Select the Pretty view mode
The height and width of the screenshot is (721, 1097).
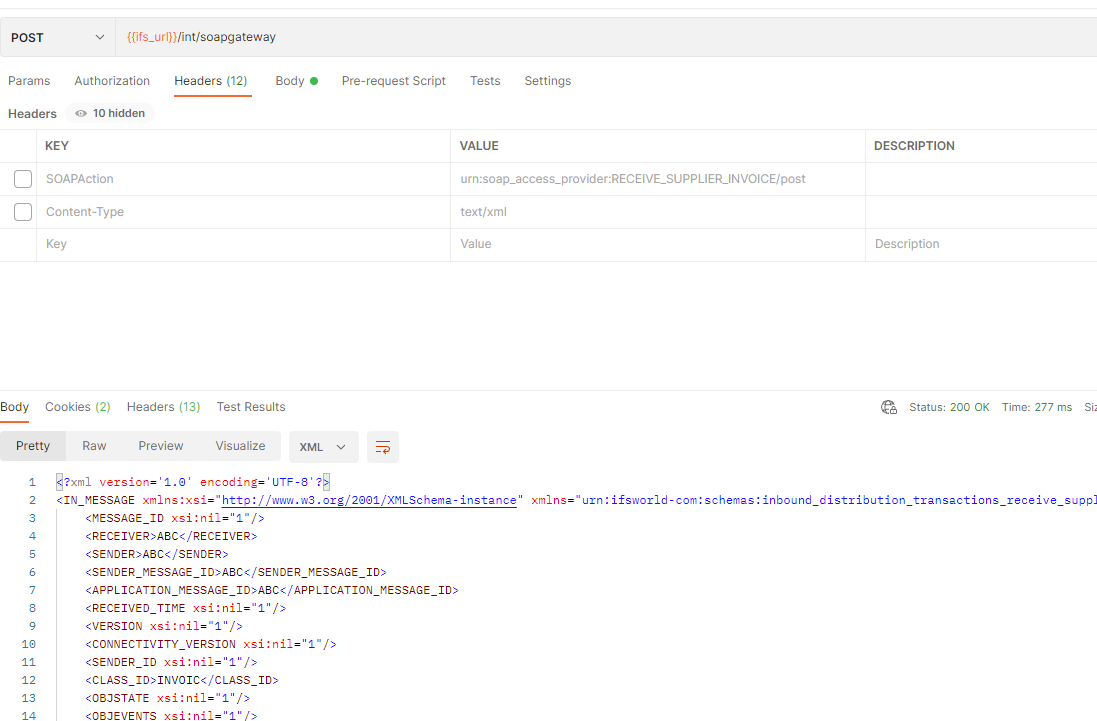point(33,446)
